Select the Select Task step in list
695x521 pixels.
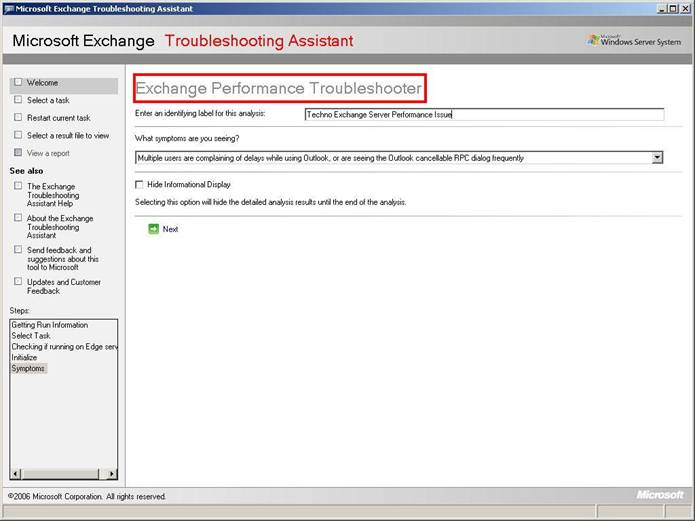[31, 336]
